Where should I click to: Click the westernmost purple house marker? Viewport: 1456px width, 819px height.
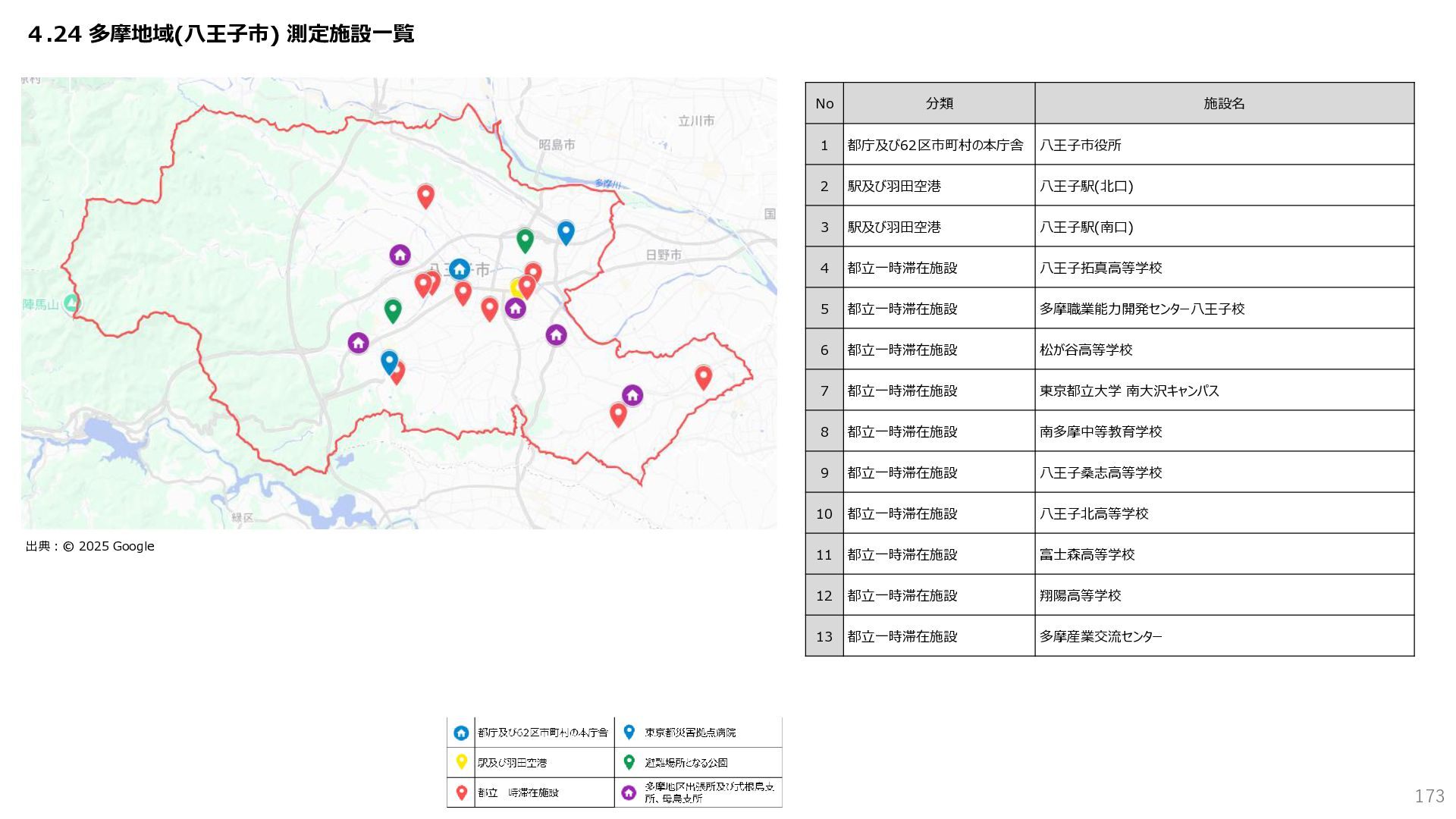(358, 343)
